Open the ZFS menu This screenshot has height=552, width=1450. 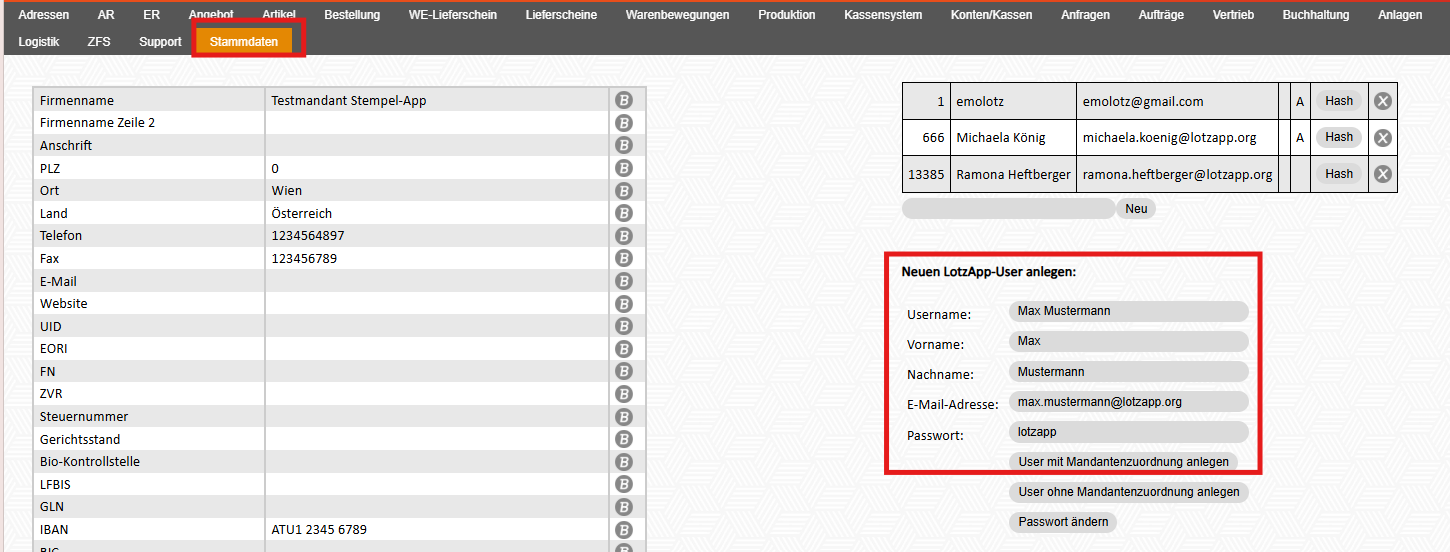[x=99, y=42]
